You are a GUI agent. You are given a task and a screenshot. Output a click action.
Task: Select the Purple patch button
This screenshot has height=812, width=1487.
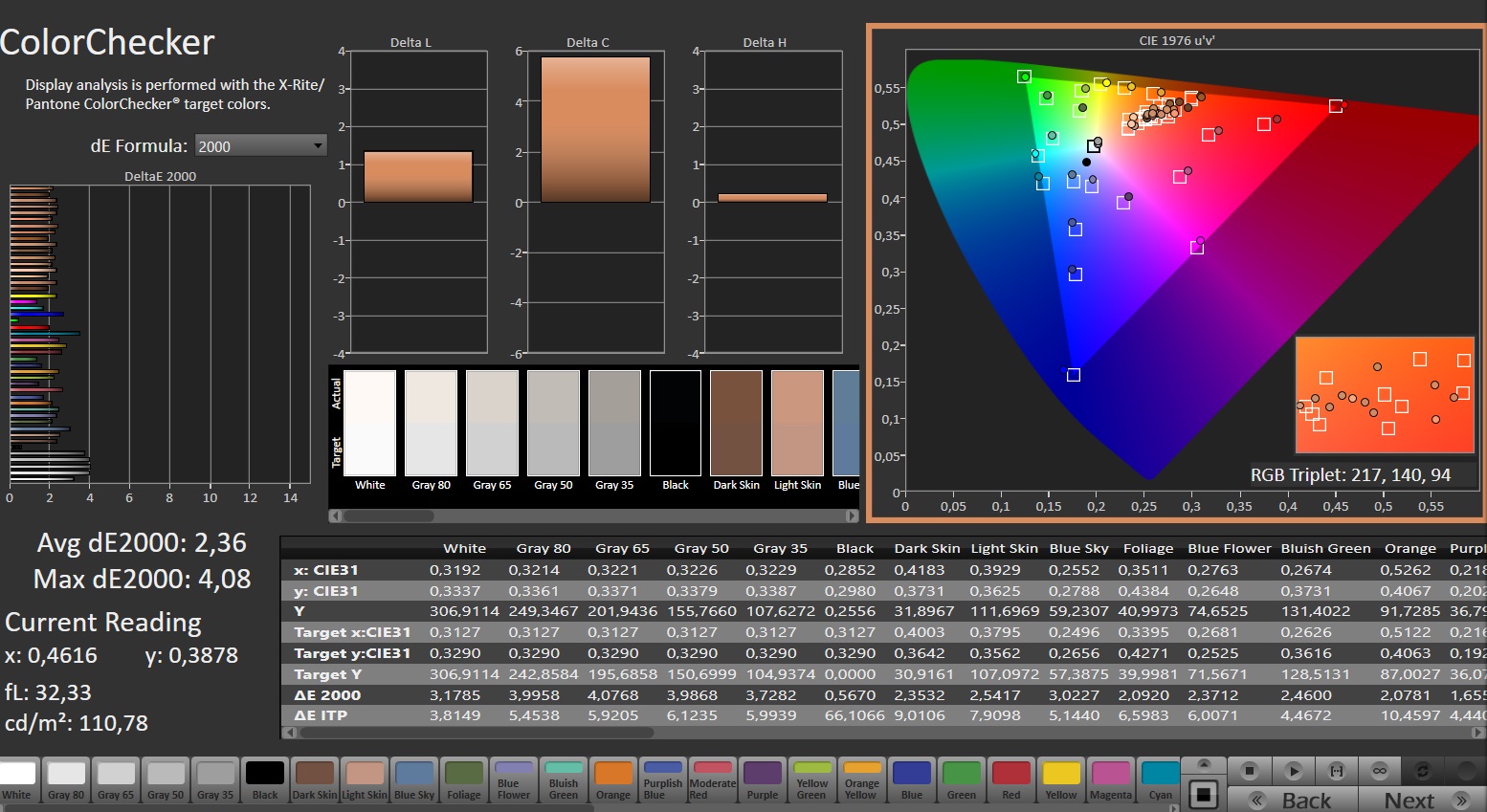pos(763,779)
